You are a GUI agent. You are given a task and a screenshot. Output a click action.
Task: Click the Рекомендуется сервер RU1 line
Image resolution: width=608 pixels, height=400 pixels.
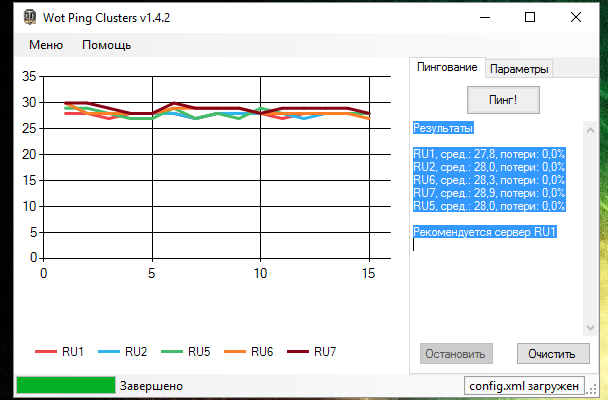(485, 232)
